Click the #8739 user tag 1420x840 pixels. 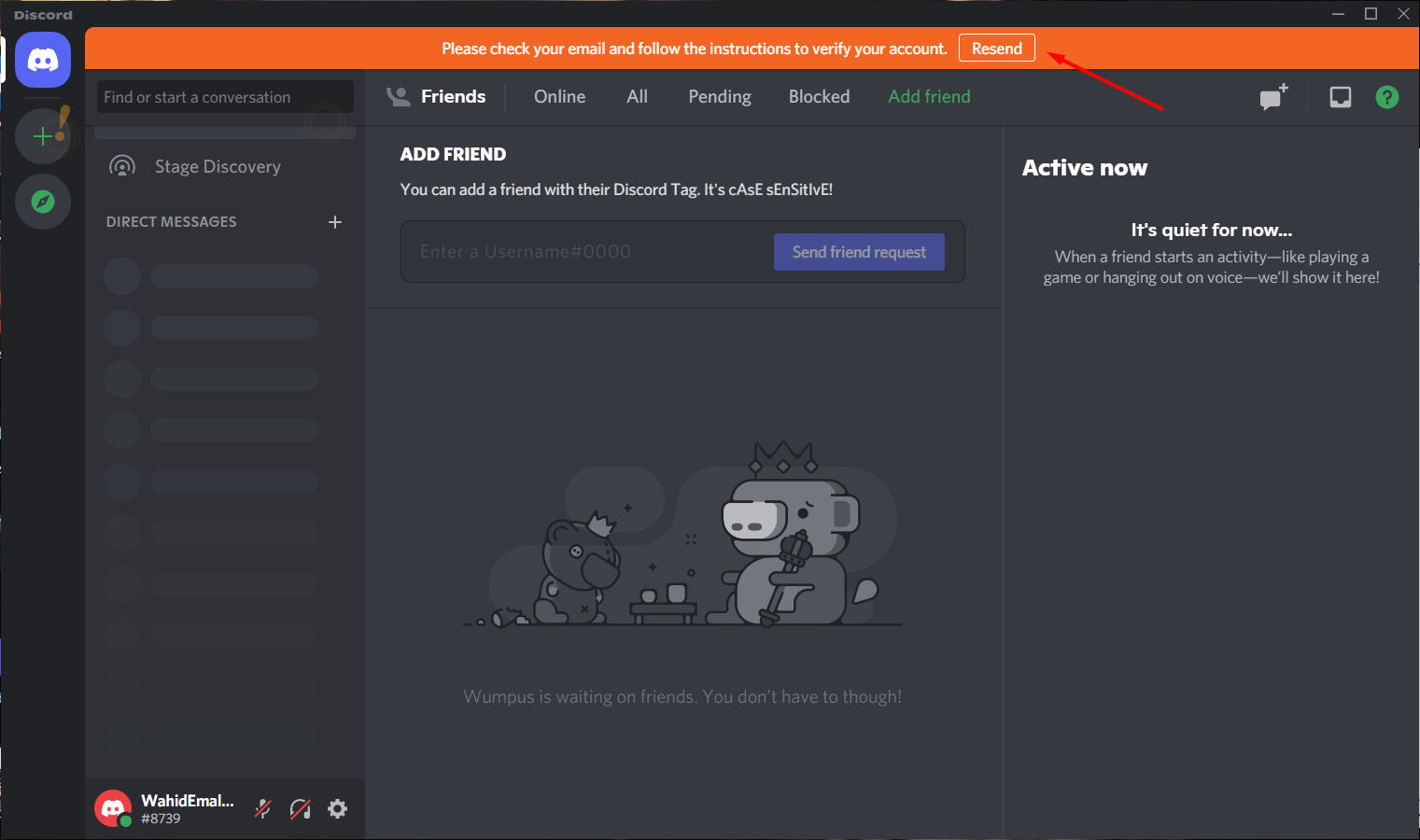(x=161, y=819)
